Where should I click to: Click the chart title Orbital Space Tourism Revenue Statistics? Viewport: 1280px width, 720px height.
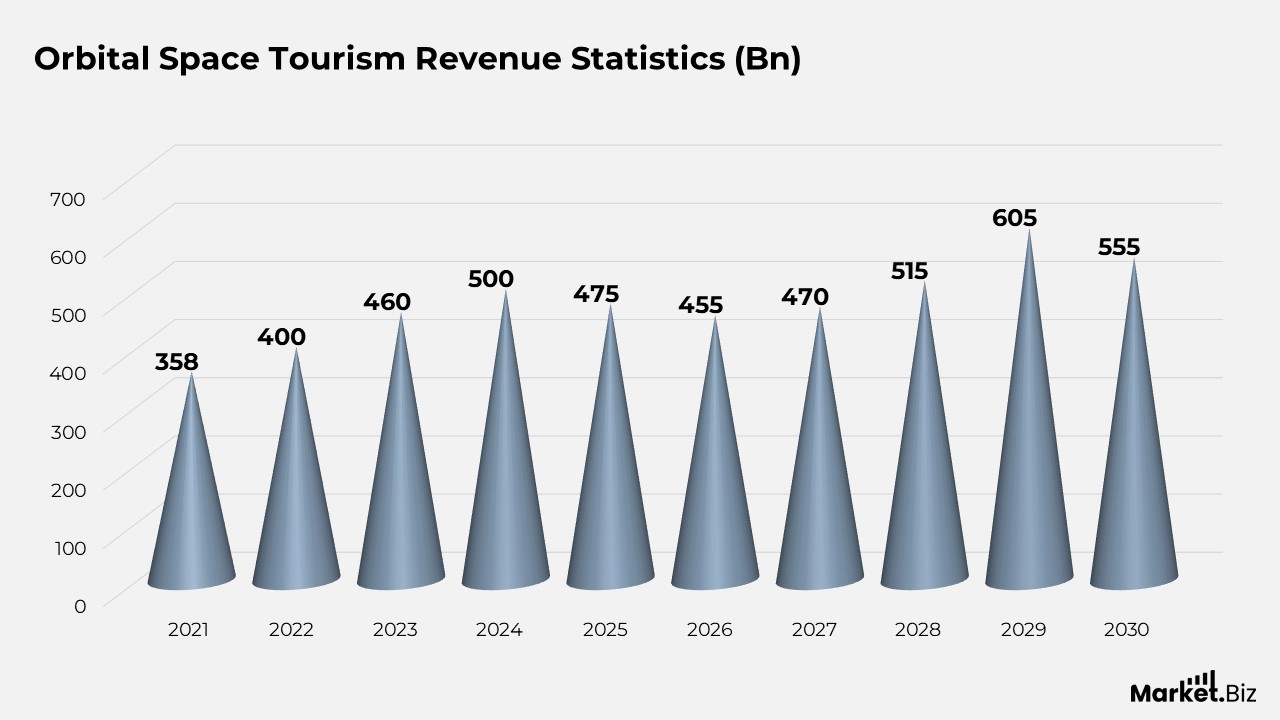click(418, 60)
